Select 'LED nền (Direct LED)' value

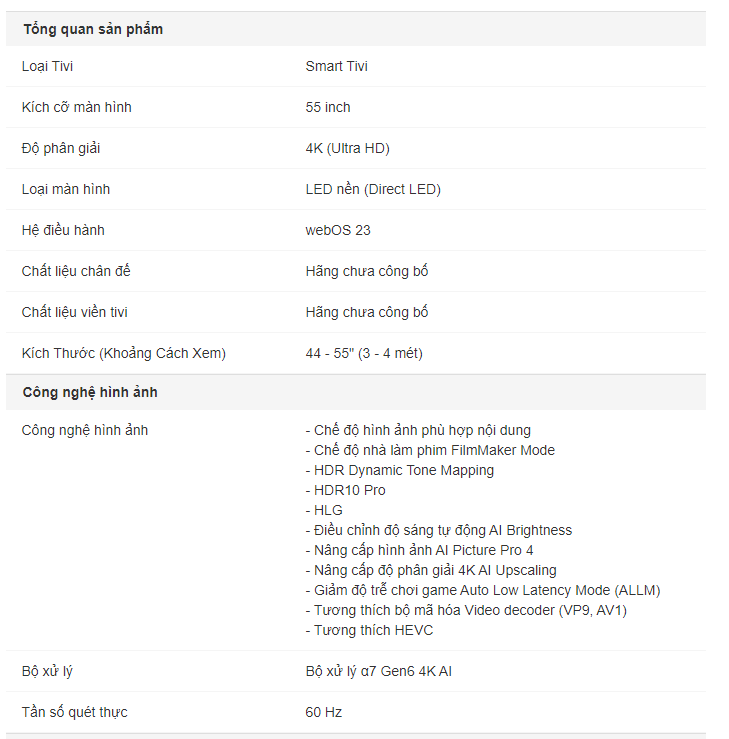(x=373, y=189)
